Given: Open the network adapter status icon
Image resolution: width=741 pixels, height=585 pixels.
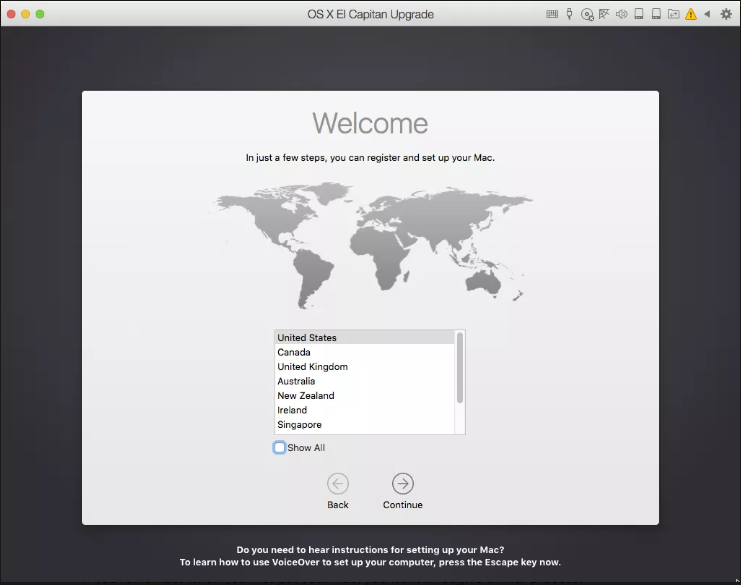Looking at the screenshot, I should (x=604, y=14).
